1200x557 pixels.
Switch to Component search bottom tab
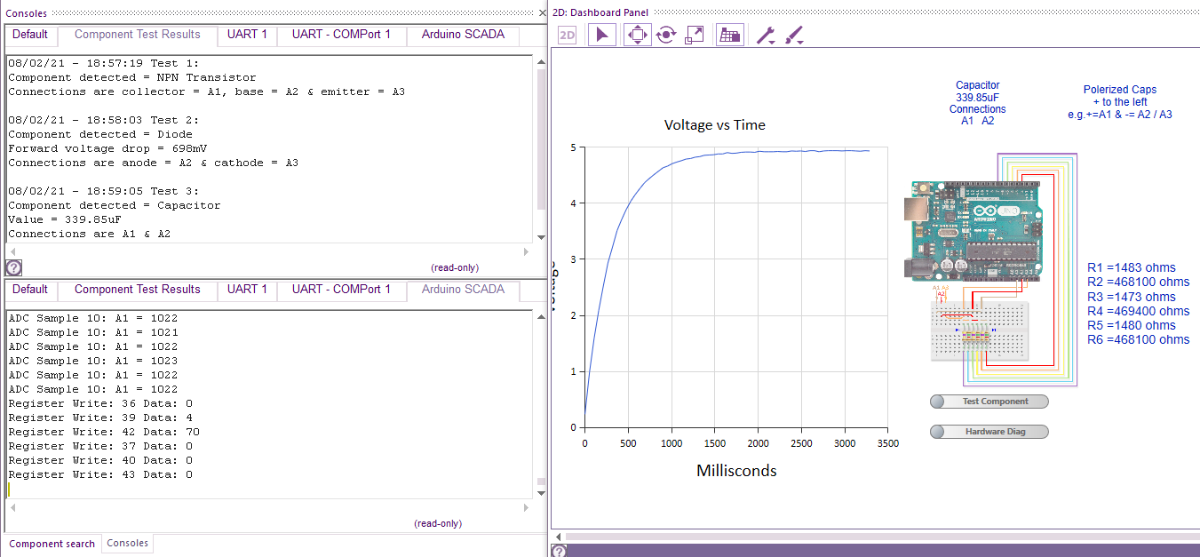click(52, 544)
